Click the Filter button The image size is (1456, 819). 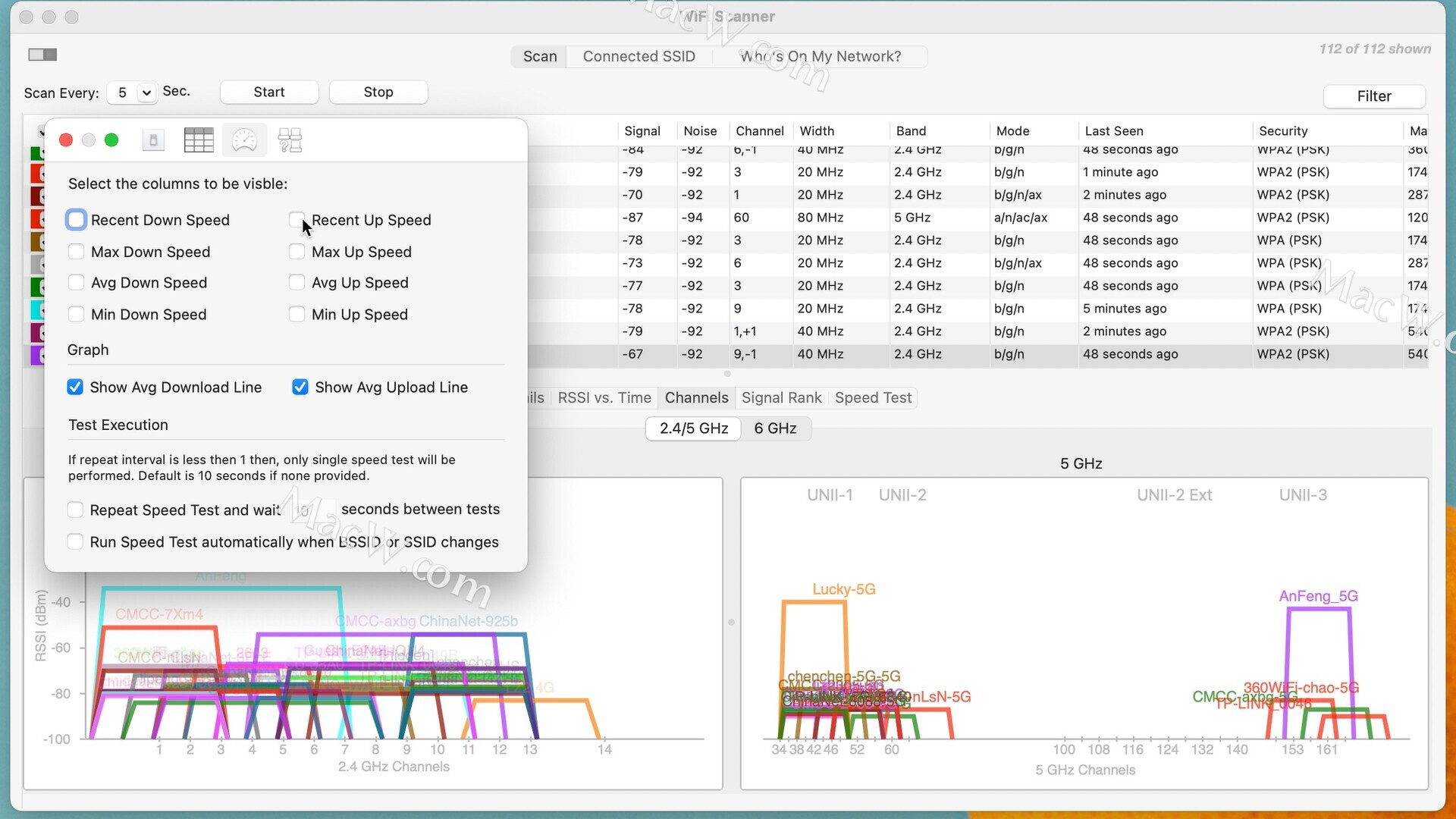click(1373, 96)
